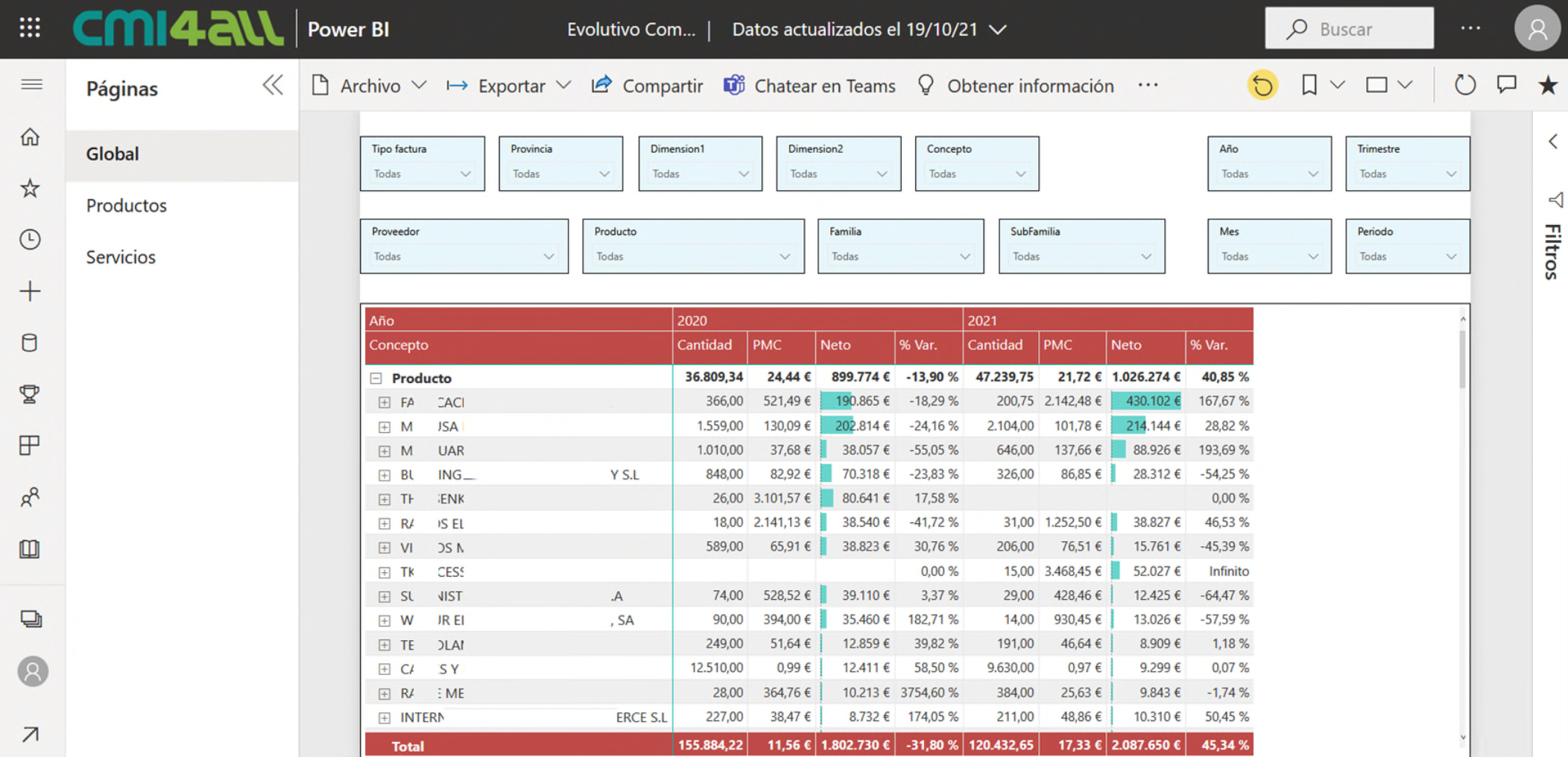
Task: Open the app launcher grid icon
Action: [30, 28]
